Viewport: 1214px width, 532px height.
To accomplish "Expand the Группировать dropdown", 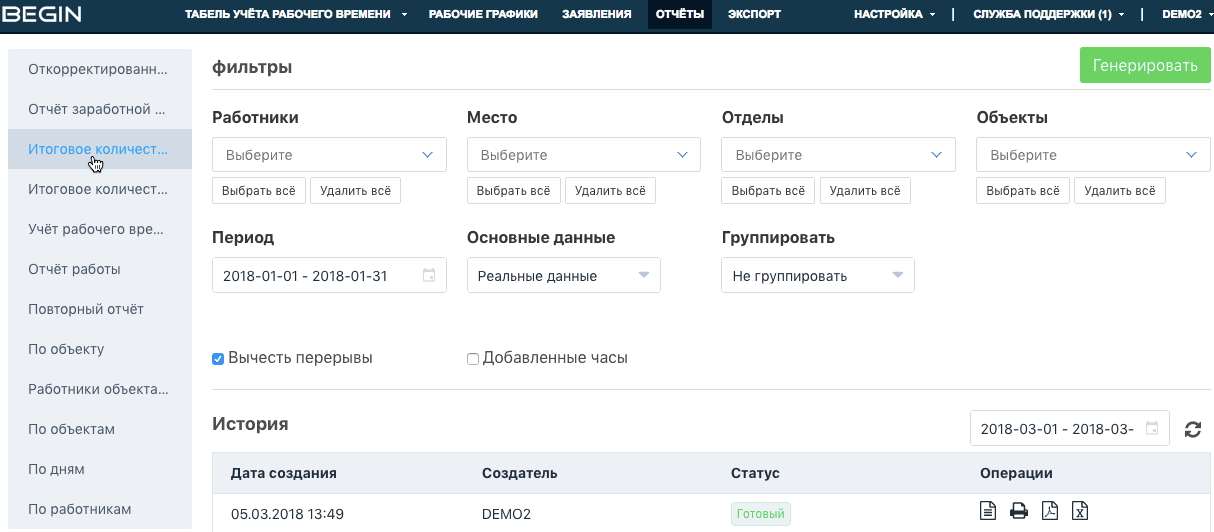I will (x=817, y=276).
